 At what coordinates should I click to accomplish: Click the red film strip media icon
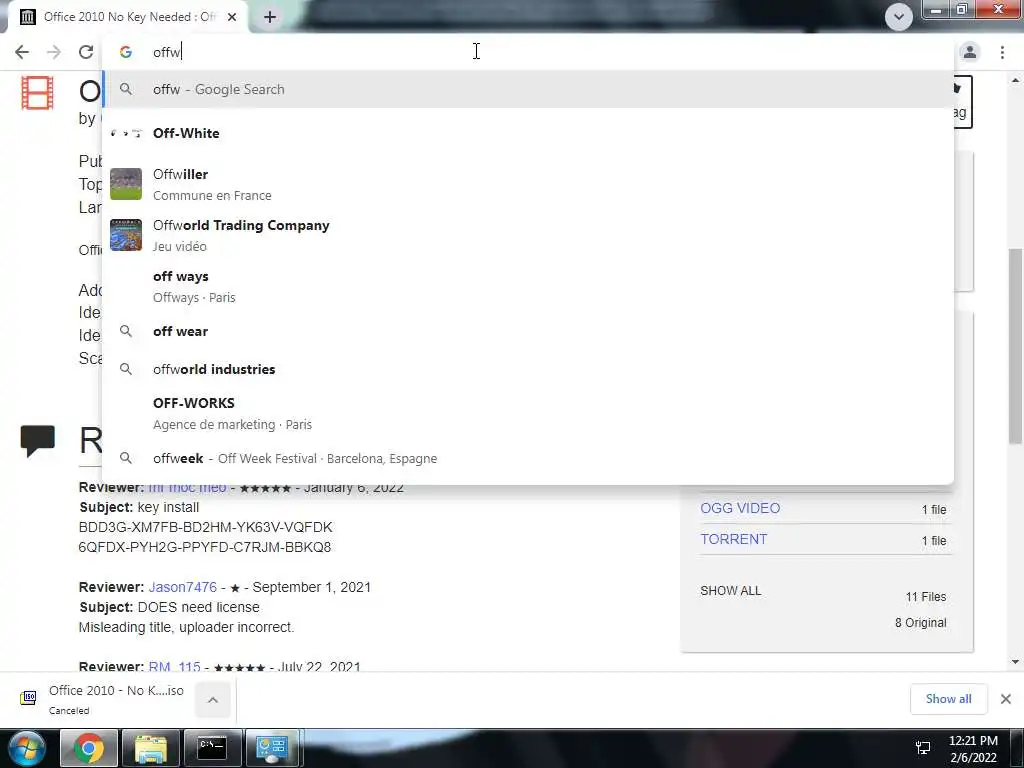[37, 93]
